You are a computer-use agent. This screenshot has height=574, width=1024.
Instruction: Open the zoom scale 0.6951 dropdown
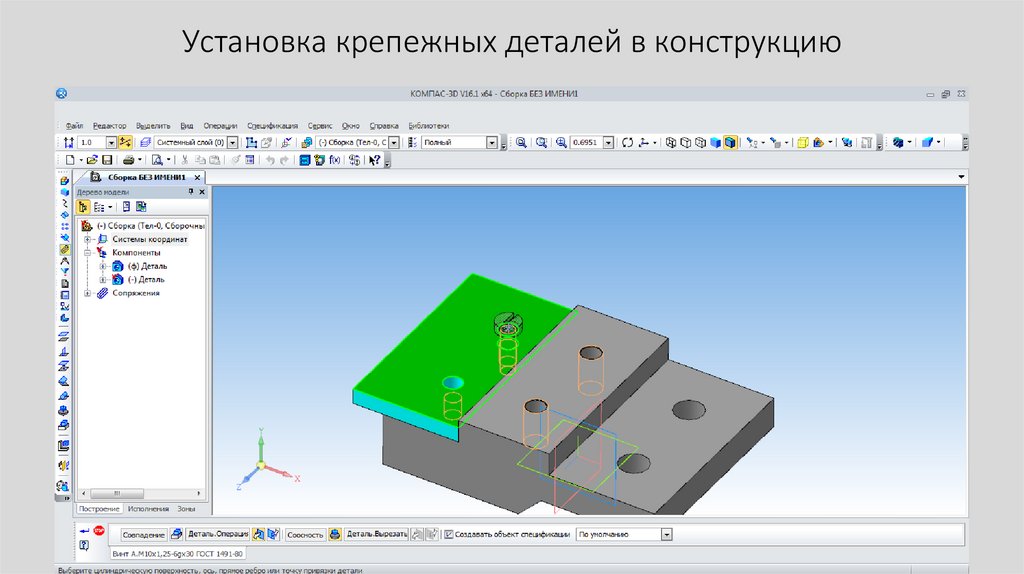tap(606, 143)
